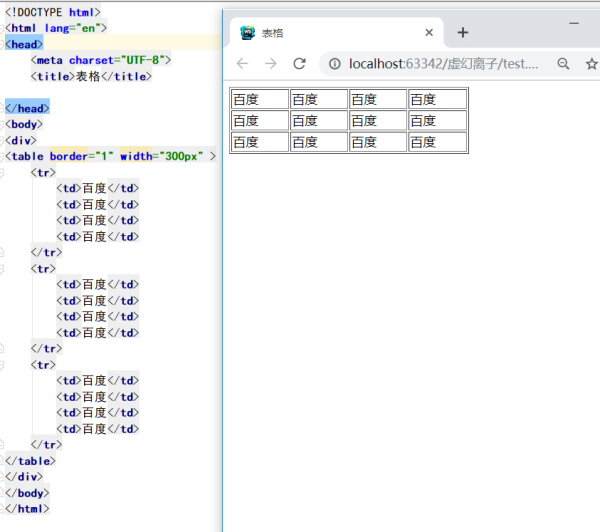Click the zoom magnifier icon in address bar

tap(563, 64)
